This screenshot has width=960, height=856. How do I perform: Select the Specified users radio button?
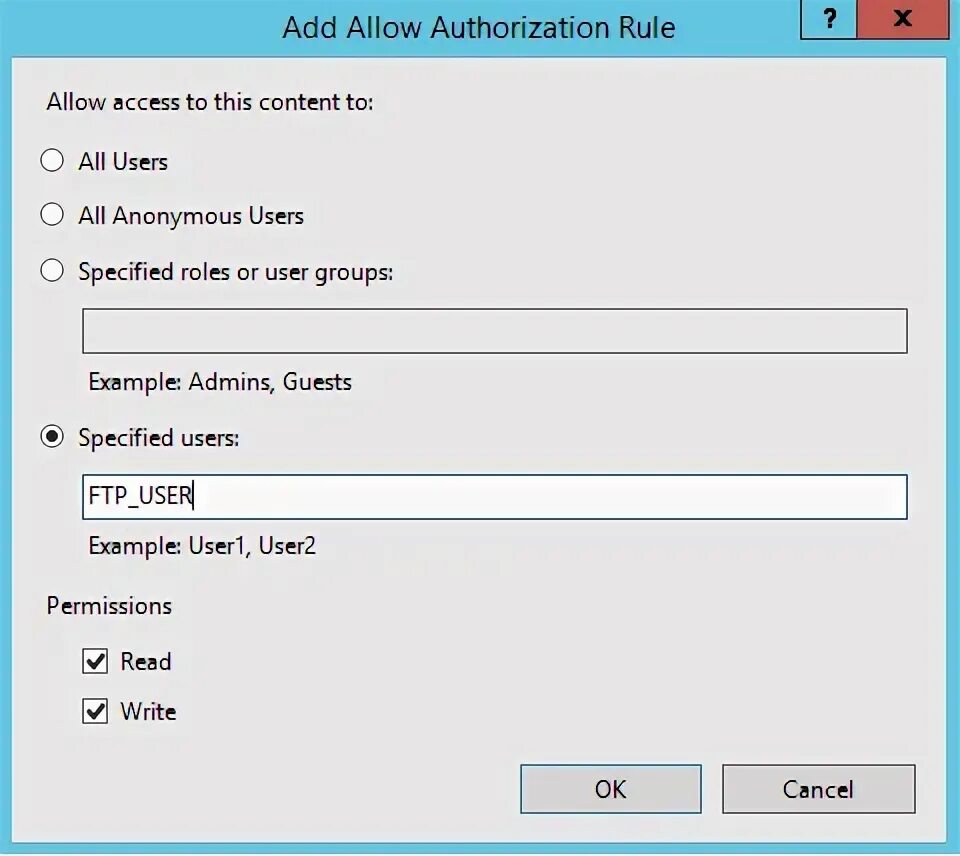pos(52,437)
